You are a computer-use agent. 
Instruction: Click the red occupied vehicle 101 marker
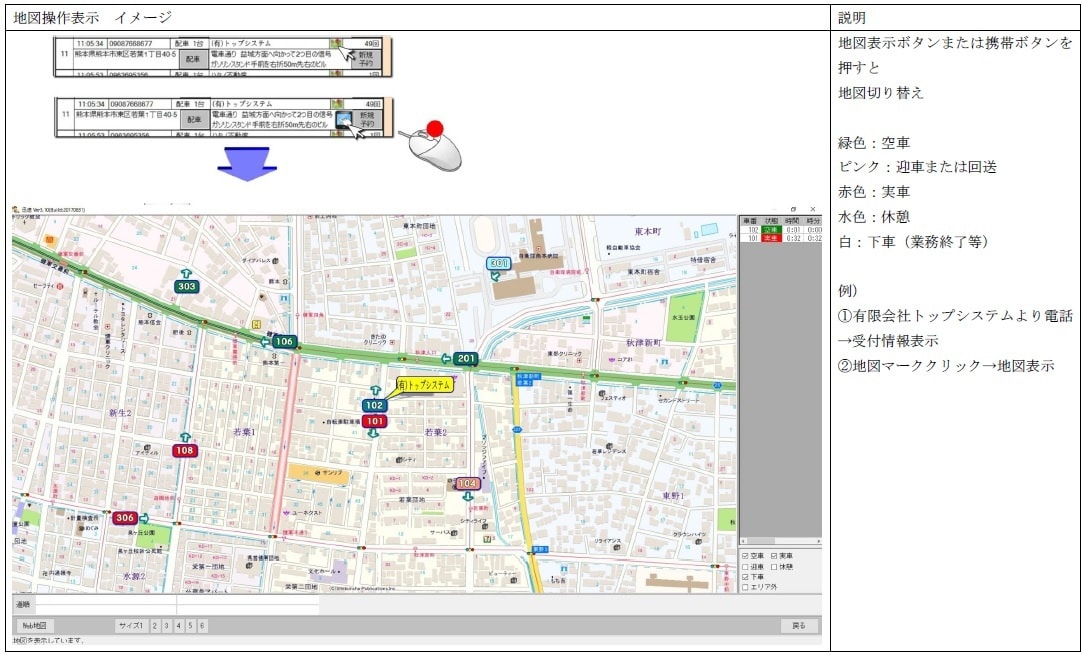coord(375,422)
